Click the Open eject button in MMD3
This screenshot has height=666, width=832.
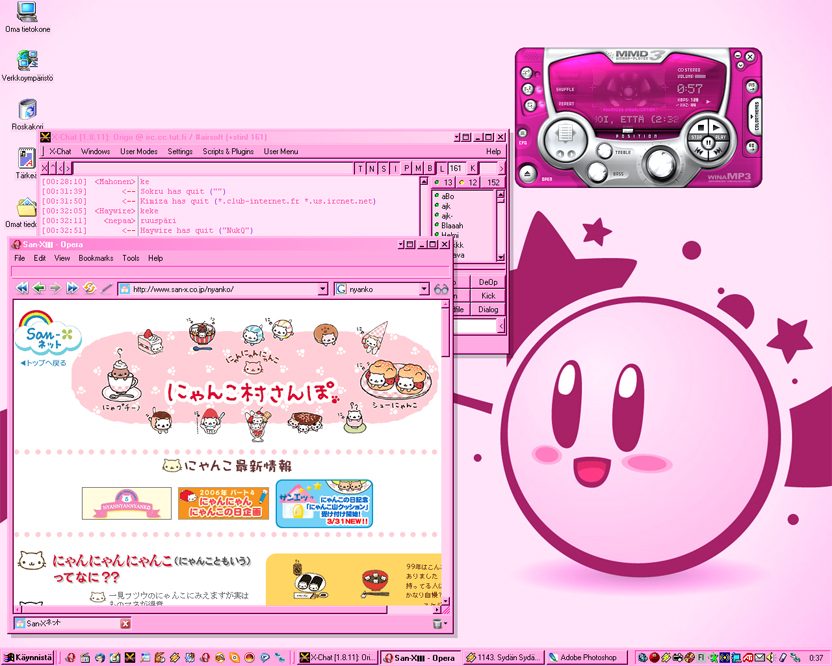[528, 173]
